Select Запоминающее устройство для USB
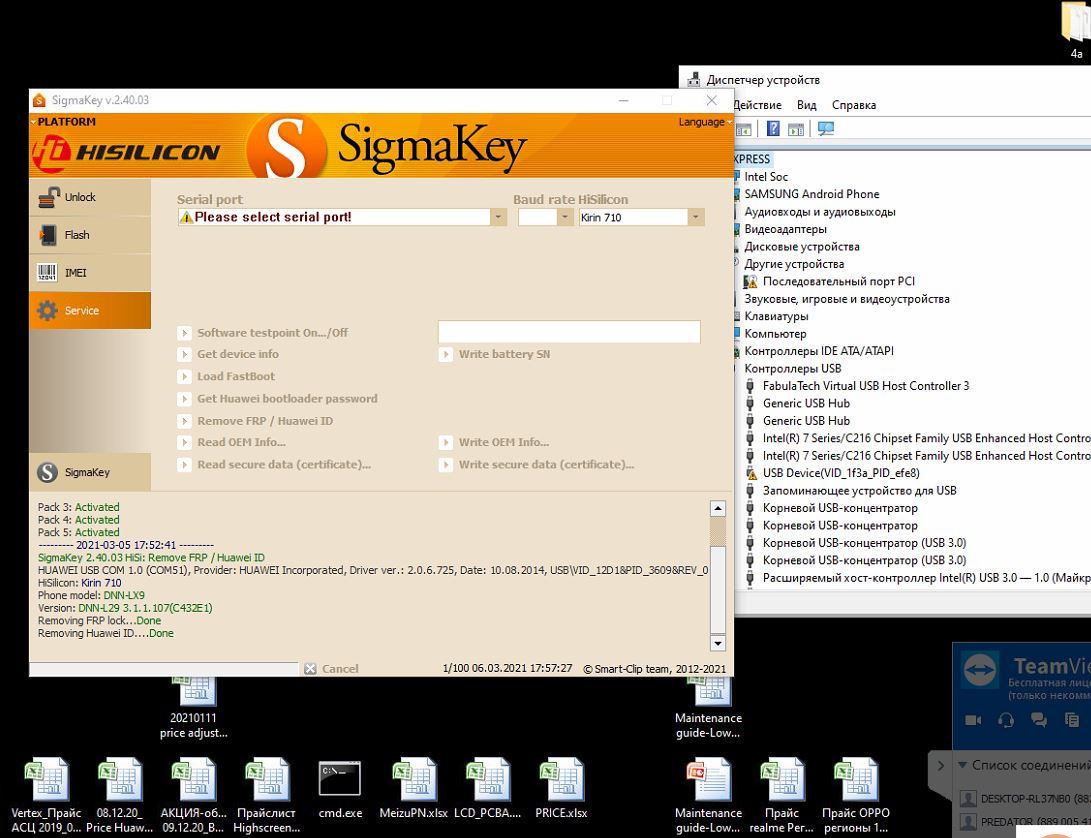1091x838 pixels. (x=859, y=490)
